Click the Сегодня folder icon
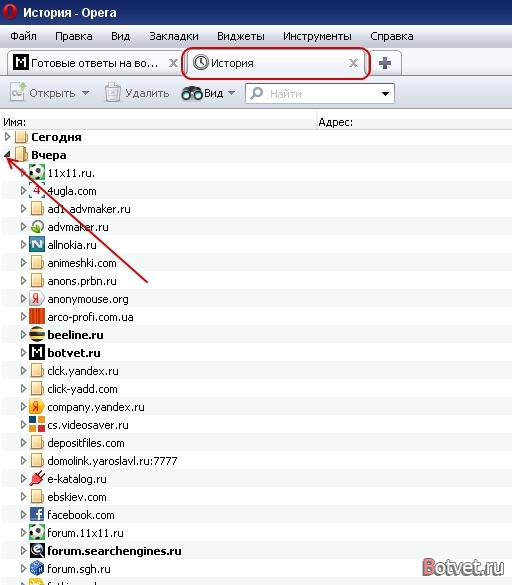Screen dimensions: 512x585 click(x=21, y=137)
